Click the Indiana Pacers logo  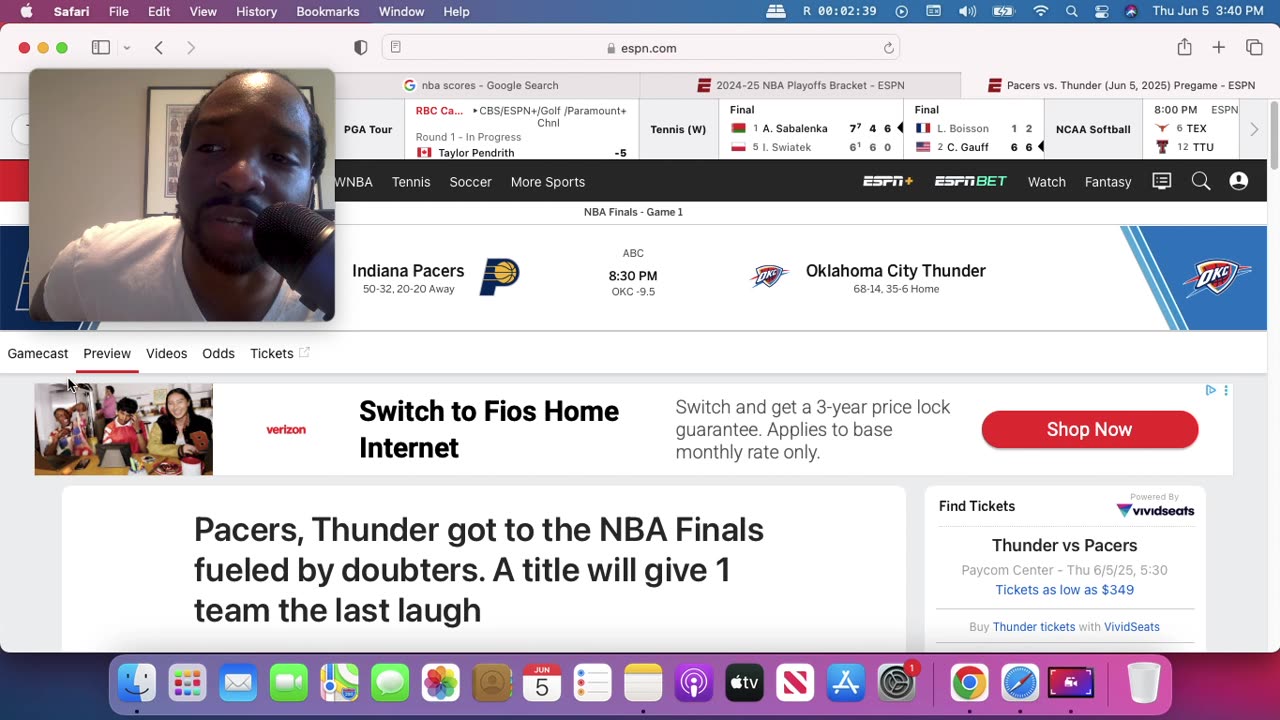tap(499, 276)
